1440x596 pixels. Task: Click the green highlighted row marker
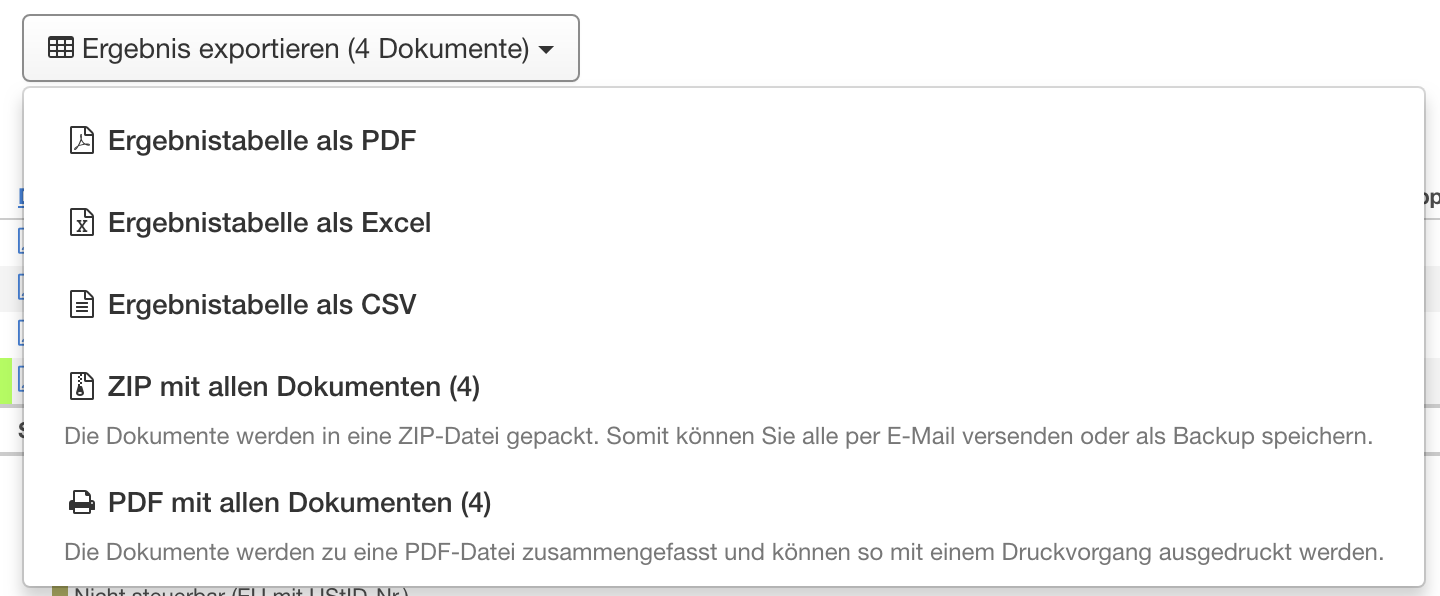[5, 380]
